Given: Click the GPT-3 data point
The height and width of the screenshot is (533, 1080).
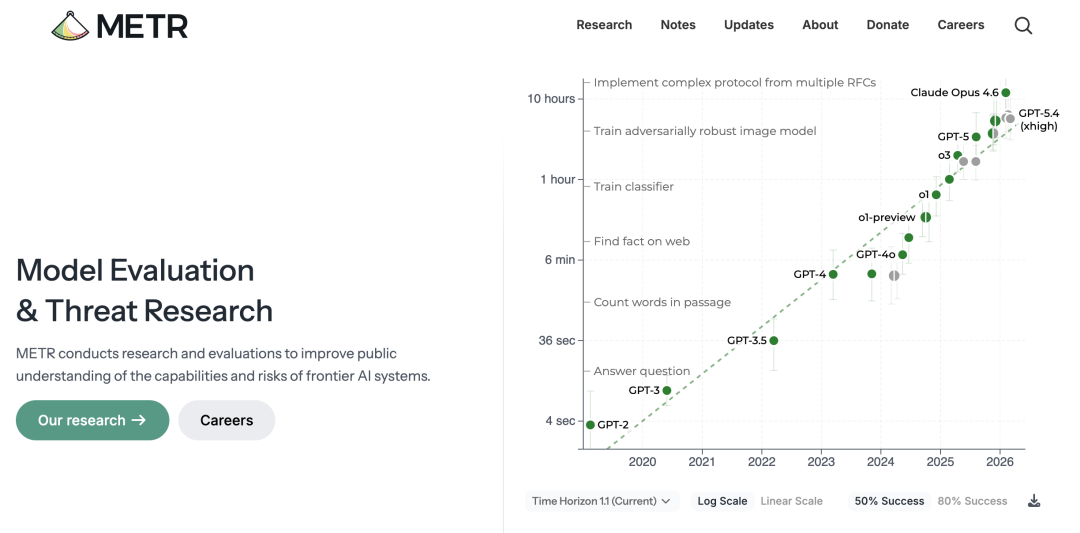Looking at the screenshot, I should [x=667, y=391].
